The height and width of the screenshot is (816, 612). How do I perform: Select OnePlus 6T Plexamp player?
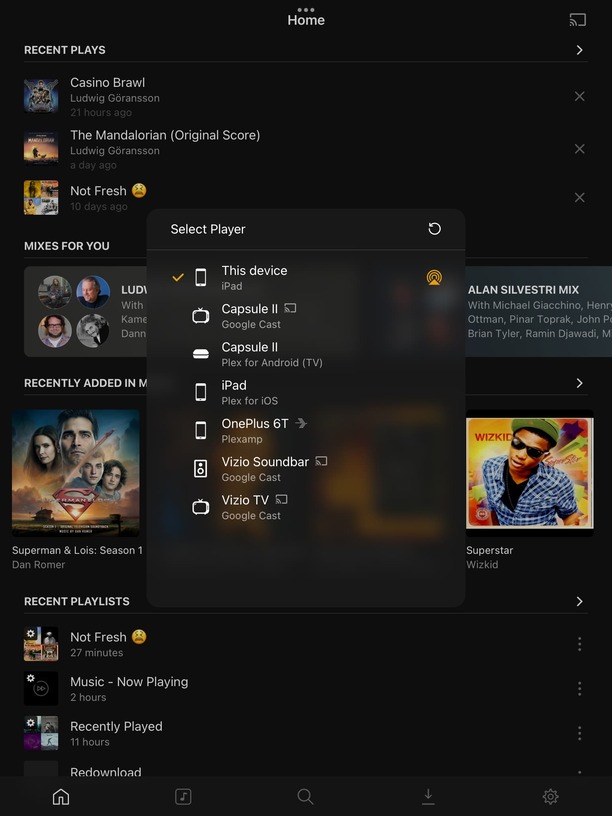306,431
